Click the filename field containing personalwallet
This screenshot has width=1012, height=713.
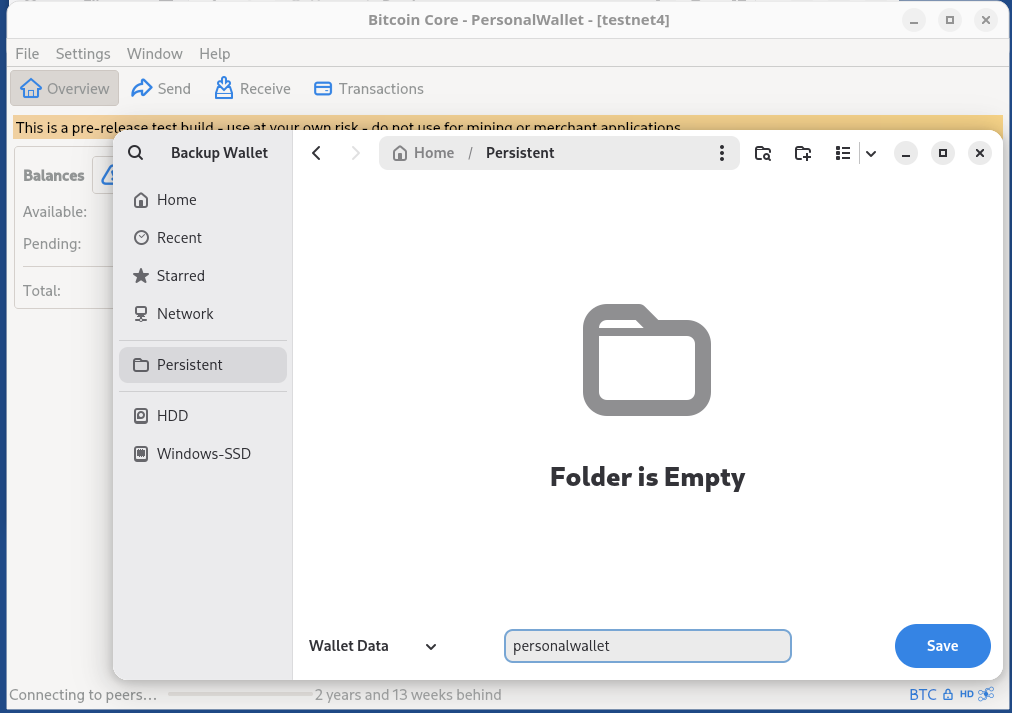(x=647, y=646)
